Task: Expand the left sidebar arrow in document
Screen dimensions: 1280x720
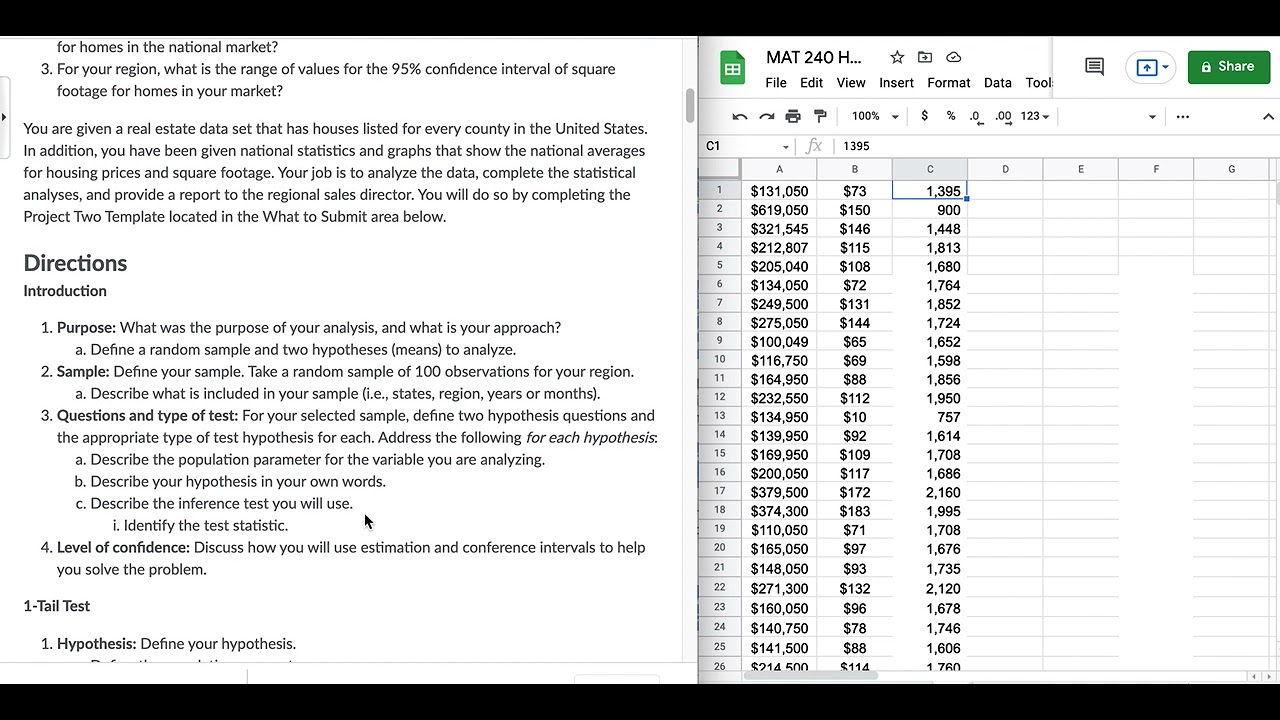Action: 4,117
